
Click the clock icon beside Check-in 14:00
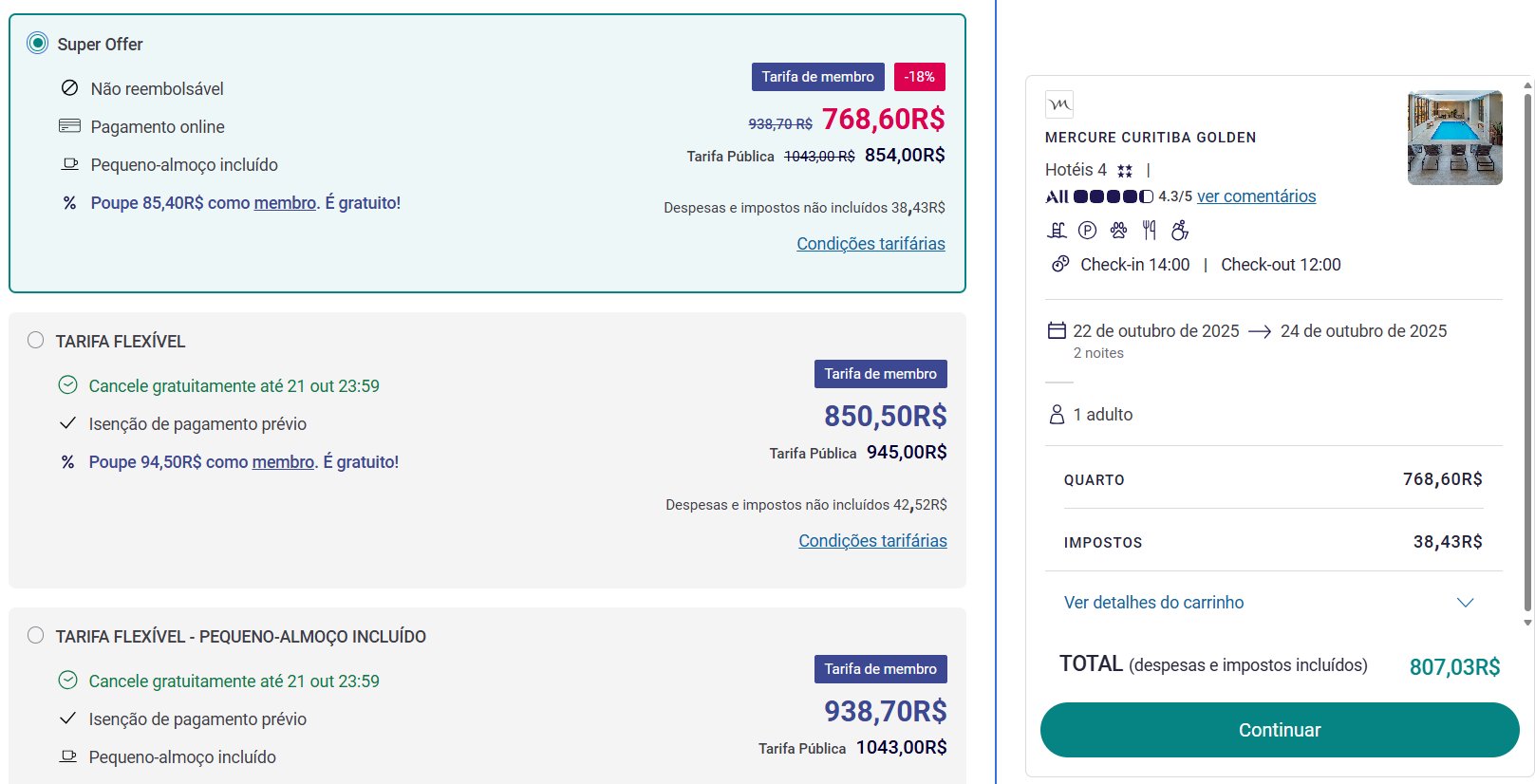(1060, 264)
